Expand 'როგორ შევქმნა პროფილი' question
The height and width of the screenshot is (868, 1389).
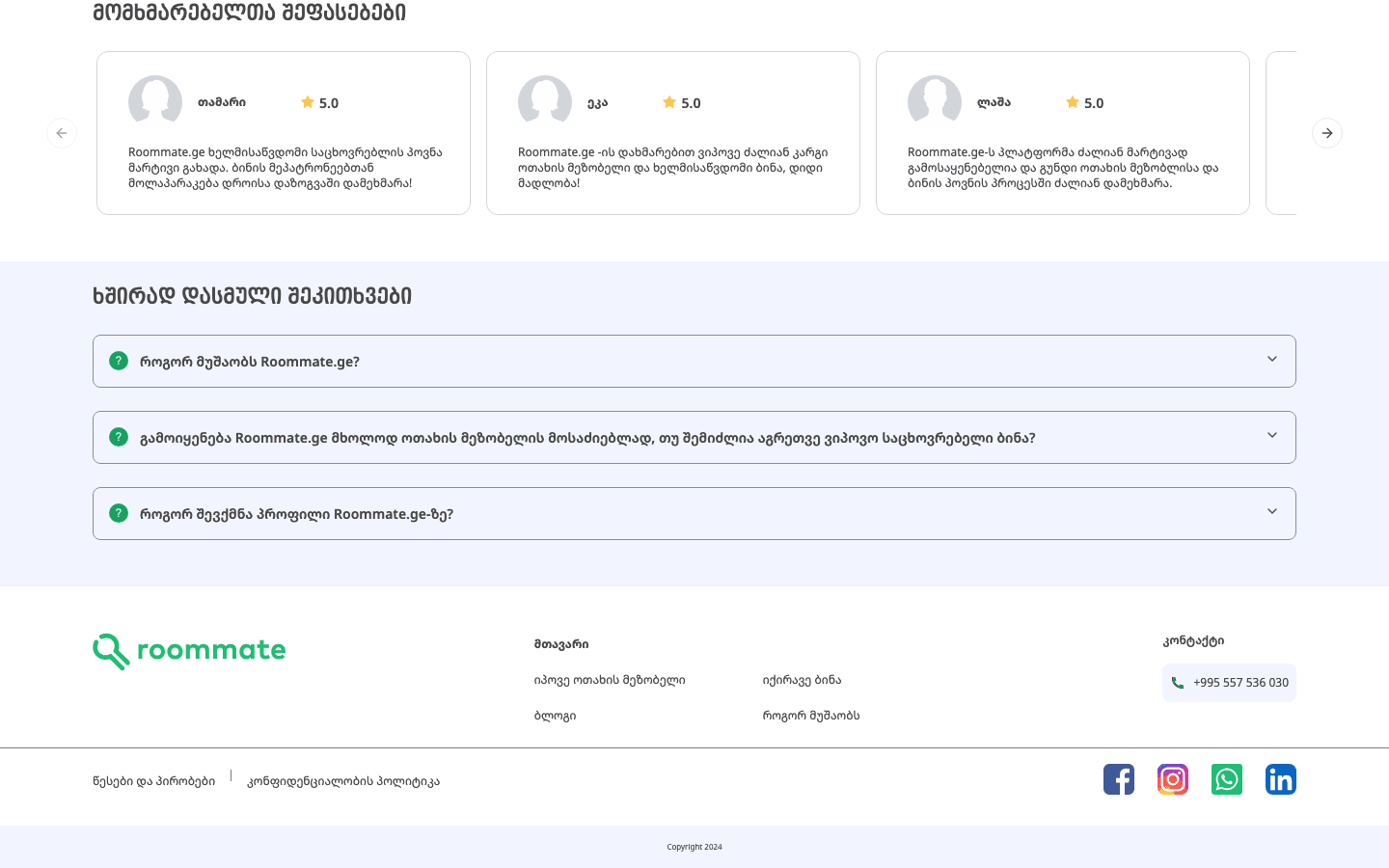tap(694, 514)
